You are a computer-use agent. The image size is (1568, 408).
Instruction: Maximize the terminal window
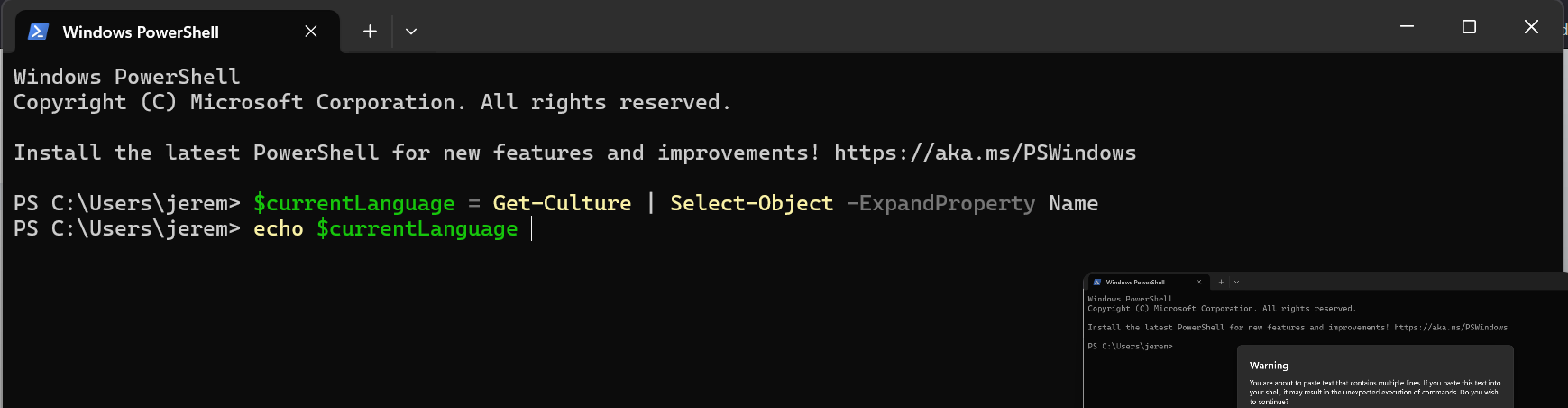click(x=1469, y=27)
